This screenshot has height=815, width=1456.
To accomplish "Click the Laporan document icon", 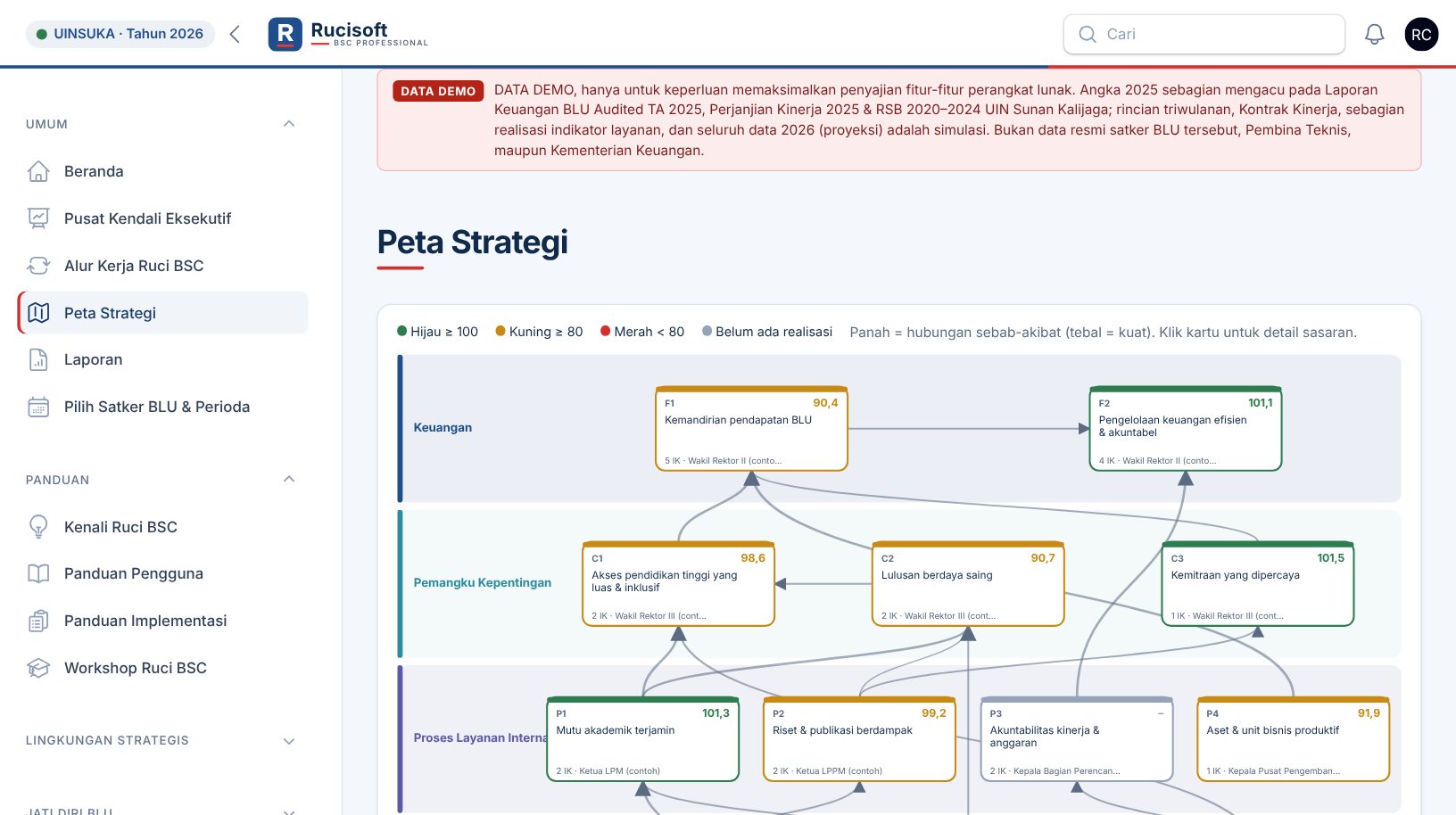I will point(38,359).
